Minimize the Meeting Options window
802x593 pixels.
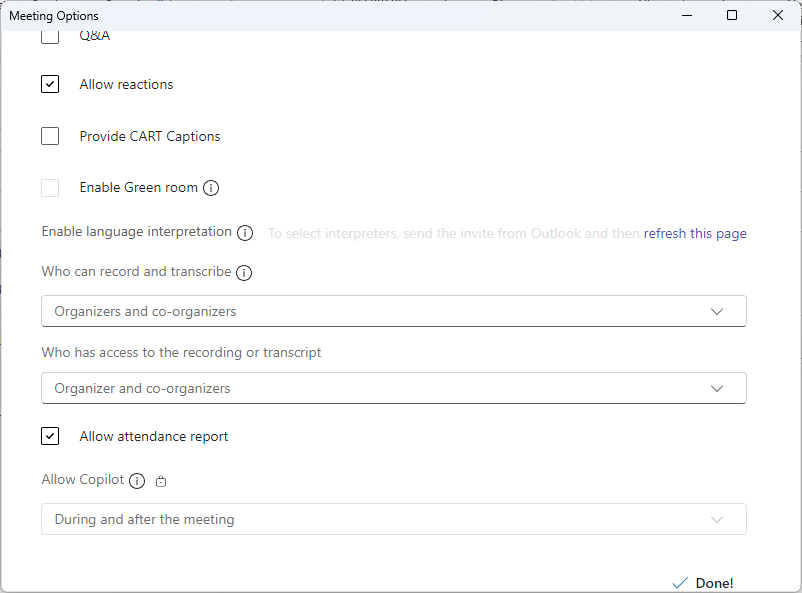coord(687,15)
